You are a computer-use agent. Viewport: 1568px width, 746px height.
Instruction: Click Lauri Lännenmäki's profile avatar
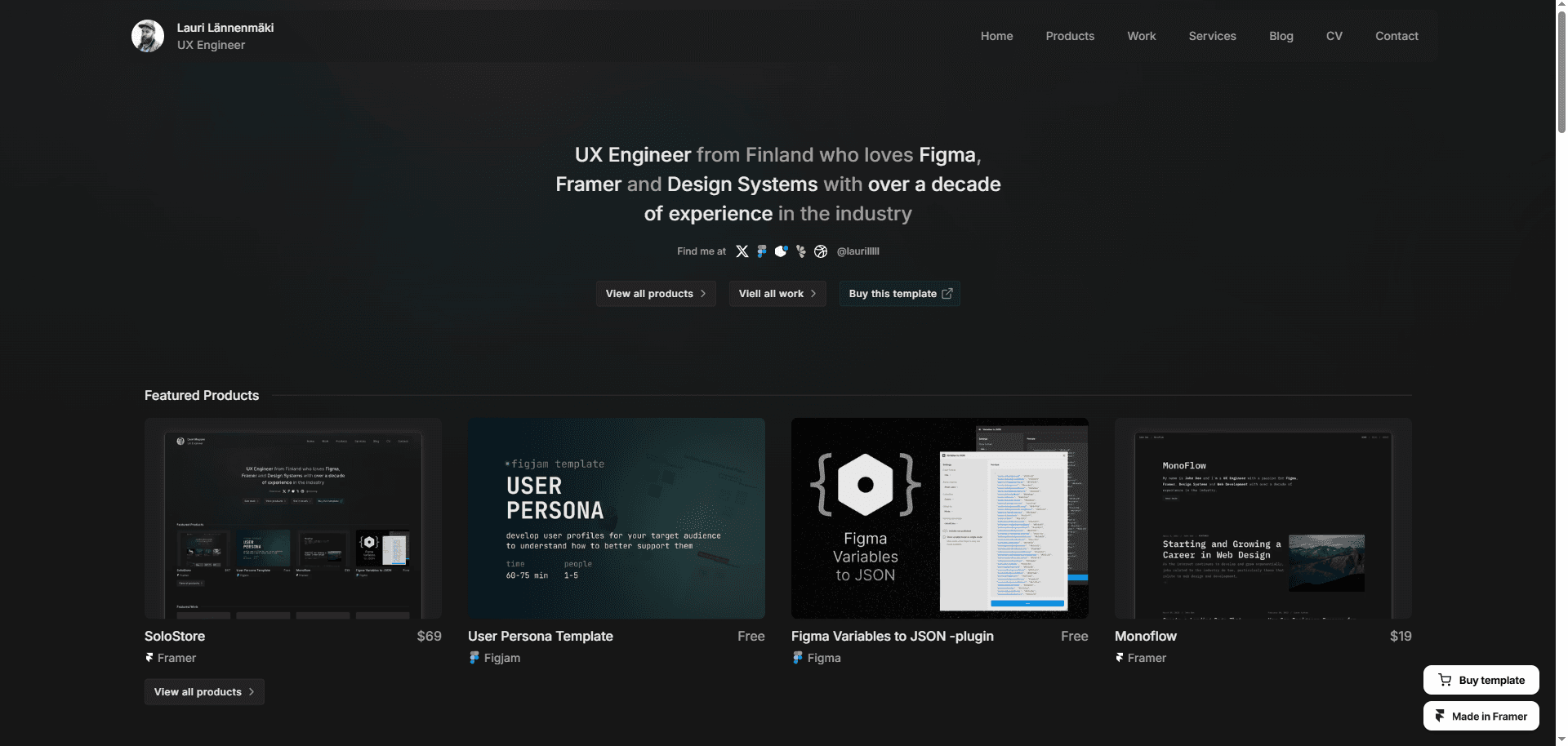coord(148,36)
